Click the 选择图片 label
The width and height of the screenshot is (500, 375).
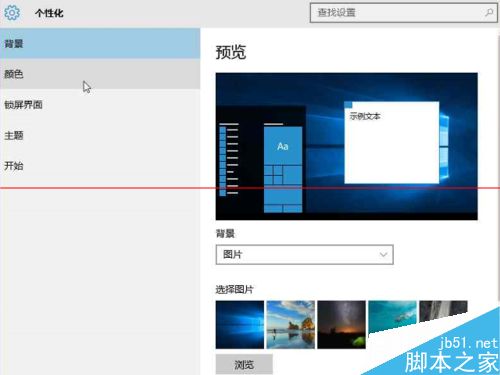tap(234, 289)
